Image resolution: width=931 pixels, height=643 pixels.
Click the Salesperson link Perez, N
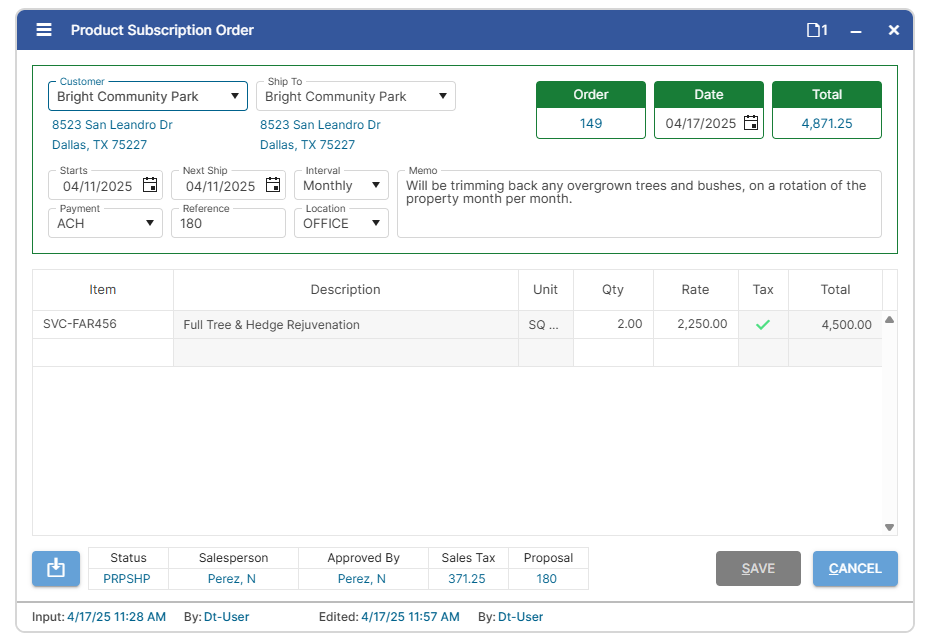point(233,578)
